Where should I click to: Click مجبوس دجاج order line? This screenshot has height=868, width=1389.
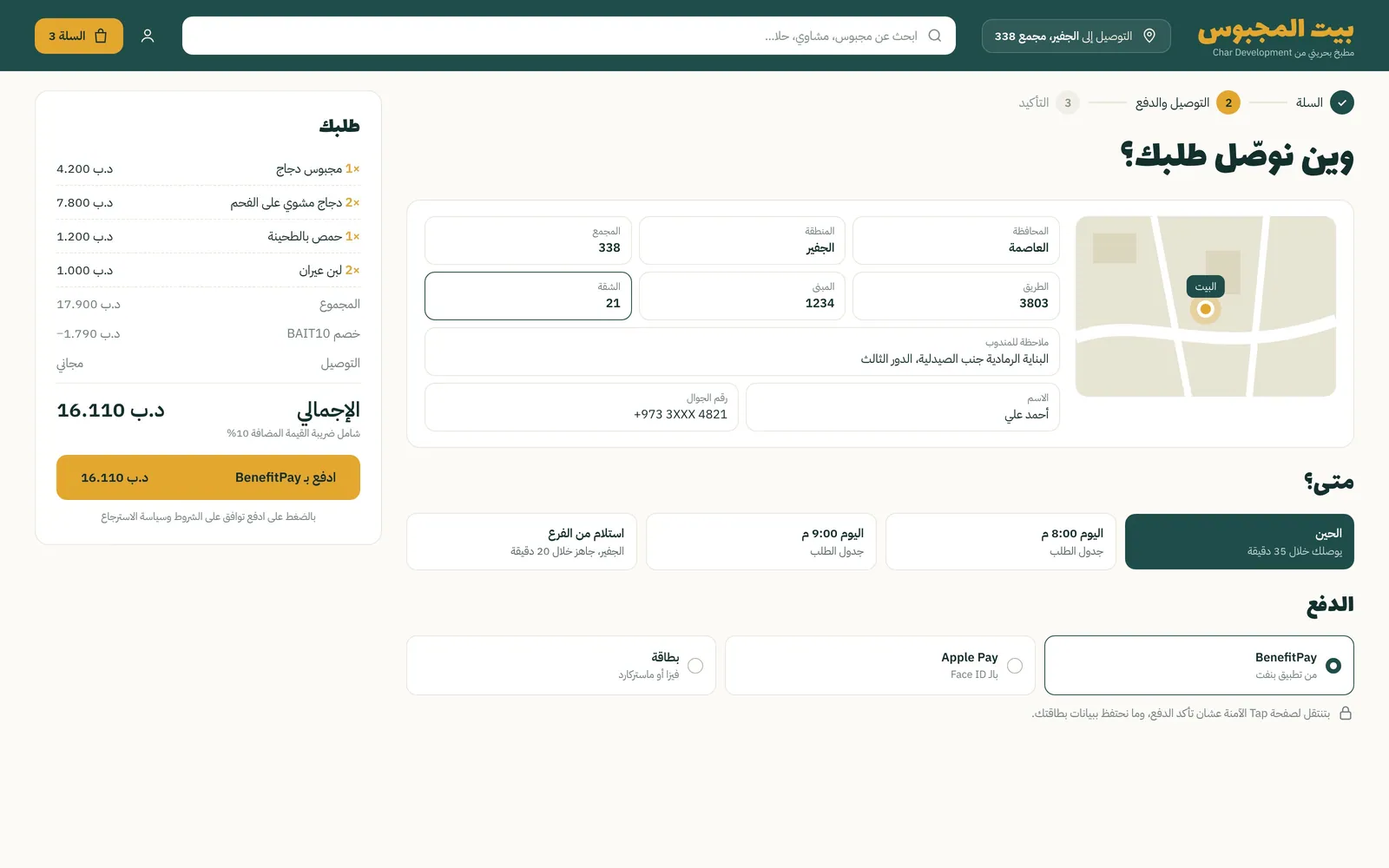click(208, 168)
